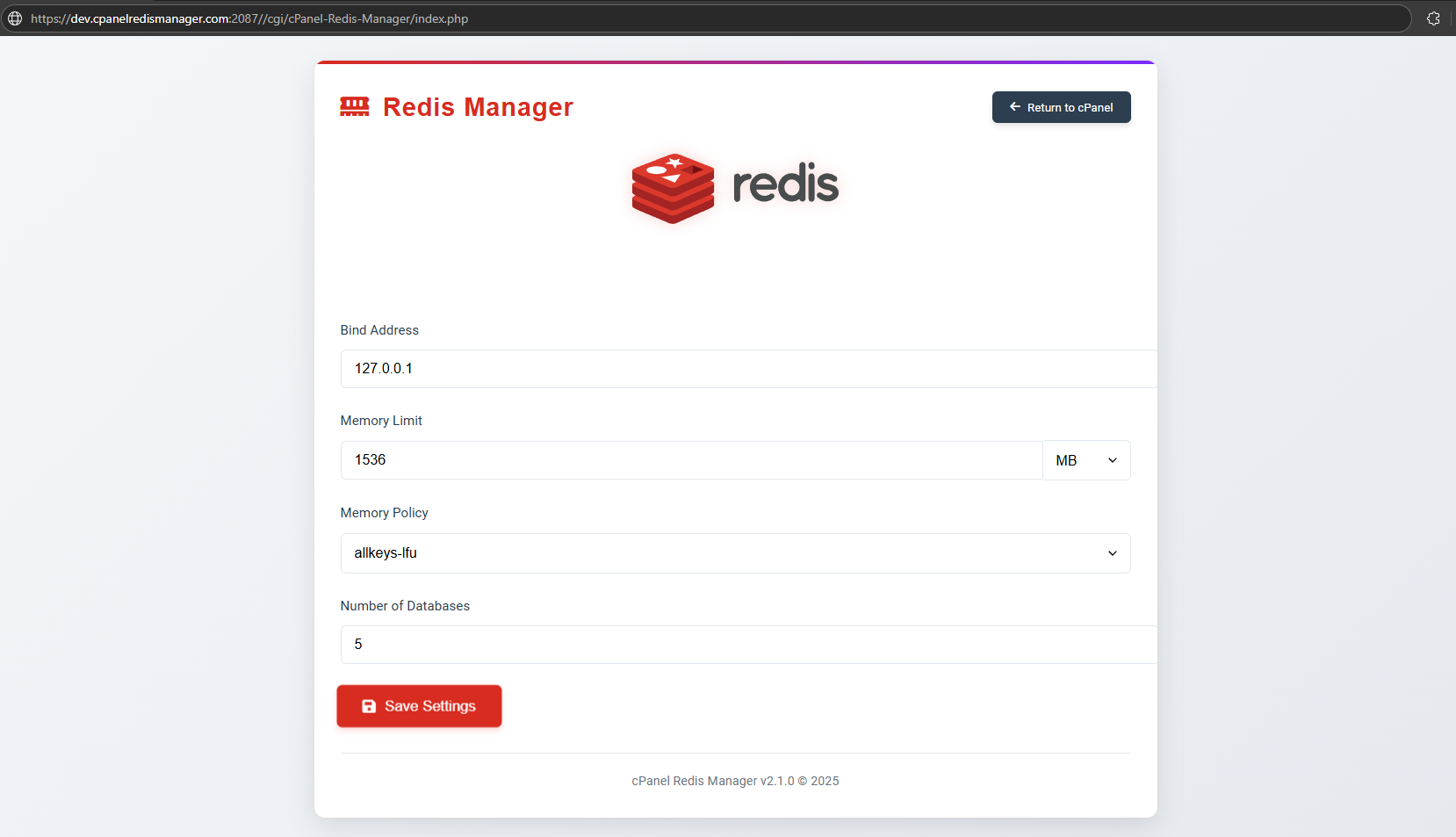Click the cPanel Redis Manager v2.1.0 footer text
Viewport: 1456px width, 837px height.
735,781
